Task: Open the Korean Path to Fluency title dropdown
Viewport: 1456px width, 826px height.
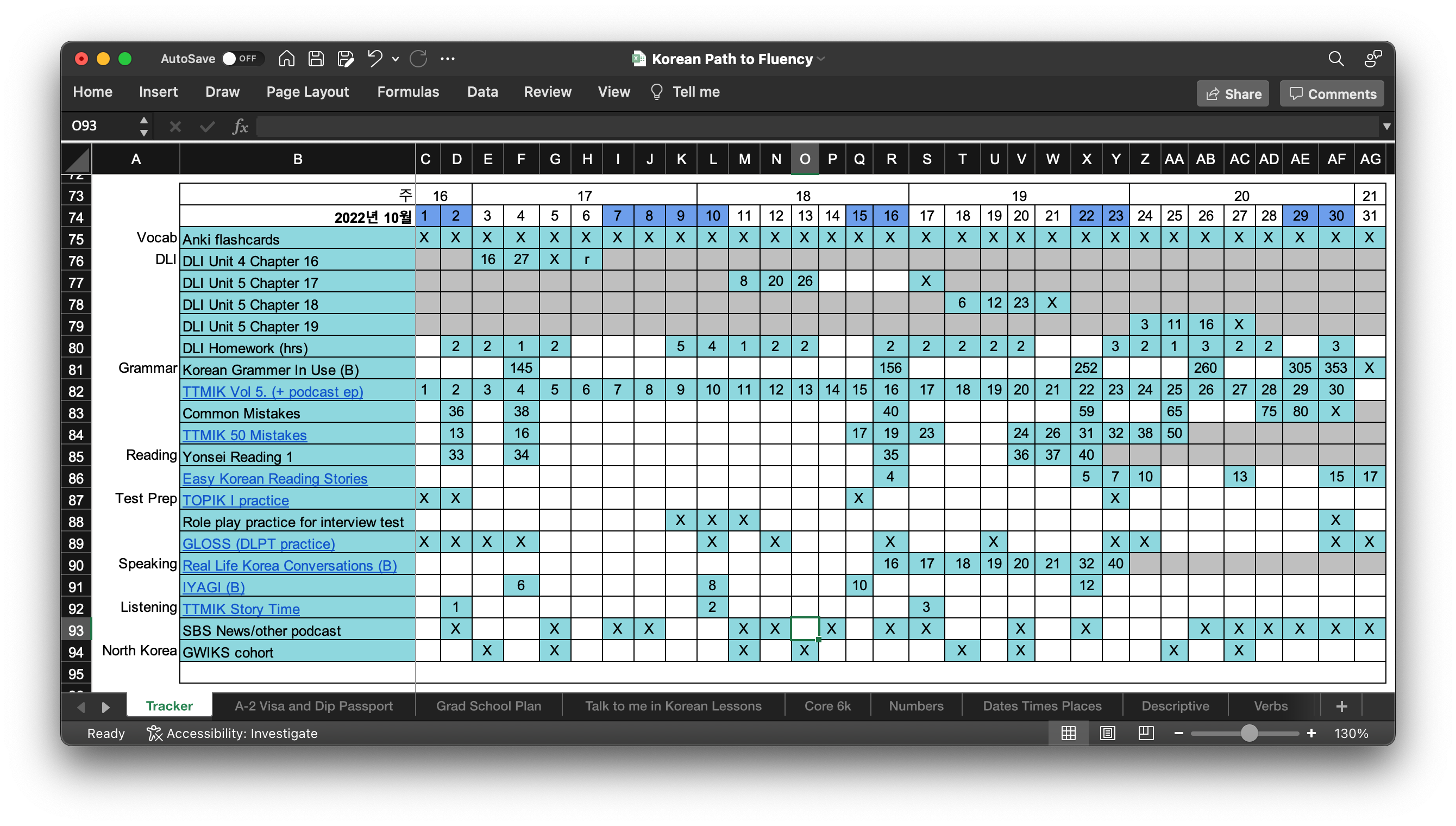Action: click(x=821, y=59)
